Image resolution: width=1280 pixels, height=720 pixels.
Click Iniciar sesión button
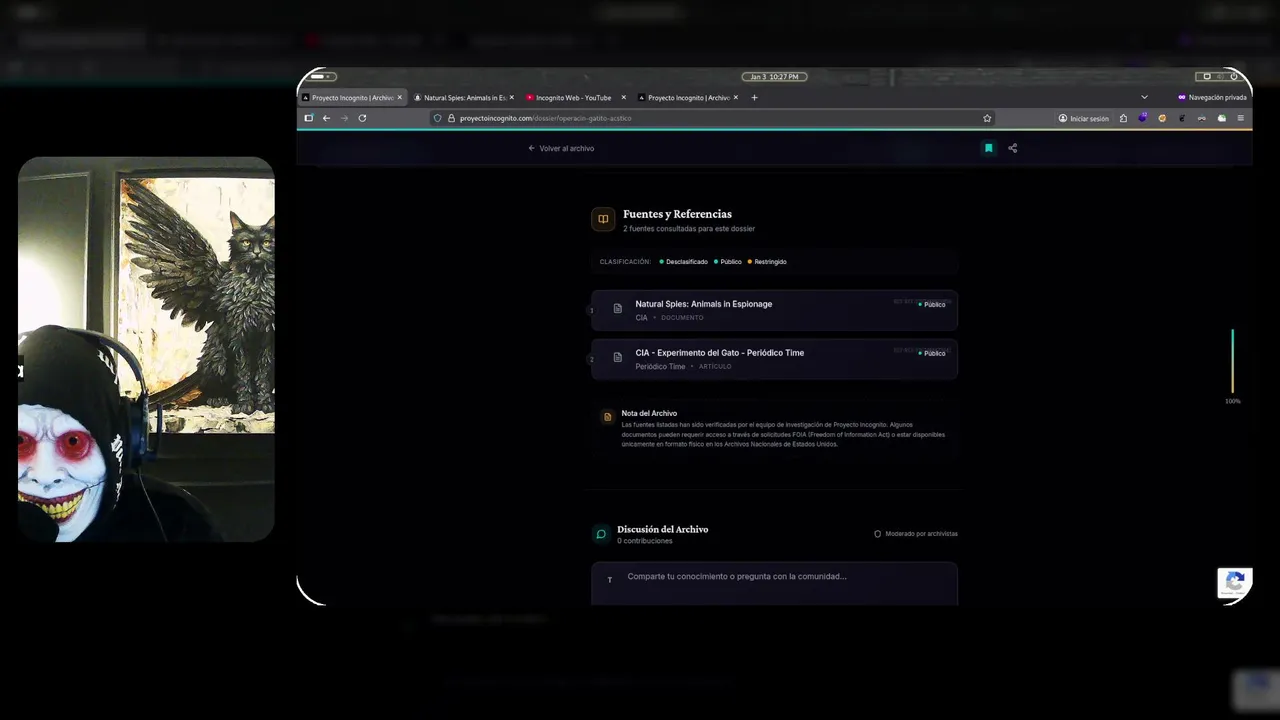pyautogui.click(x=1084, y=118)
